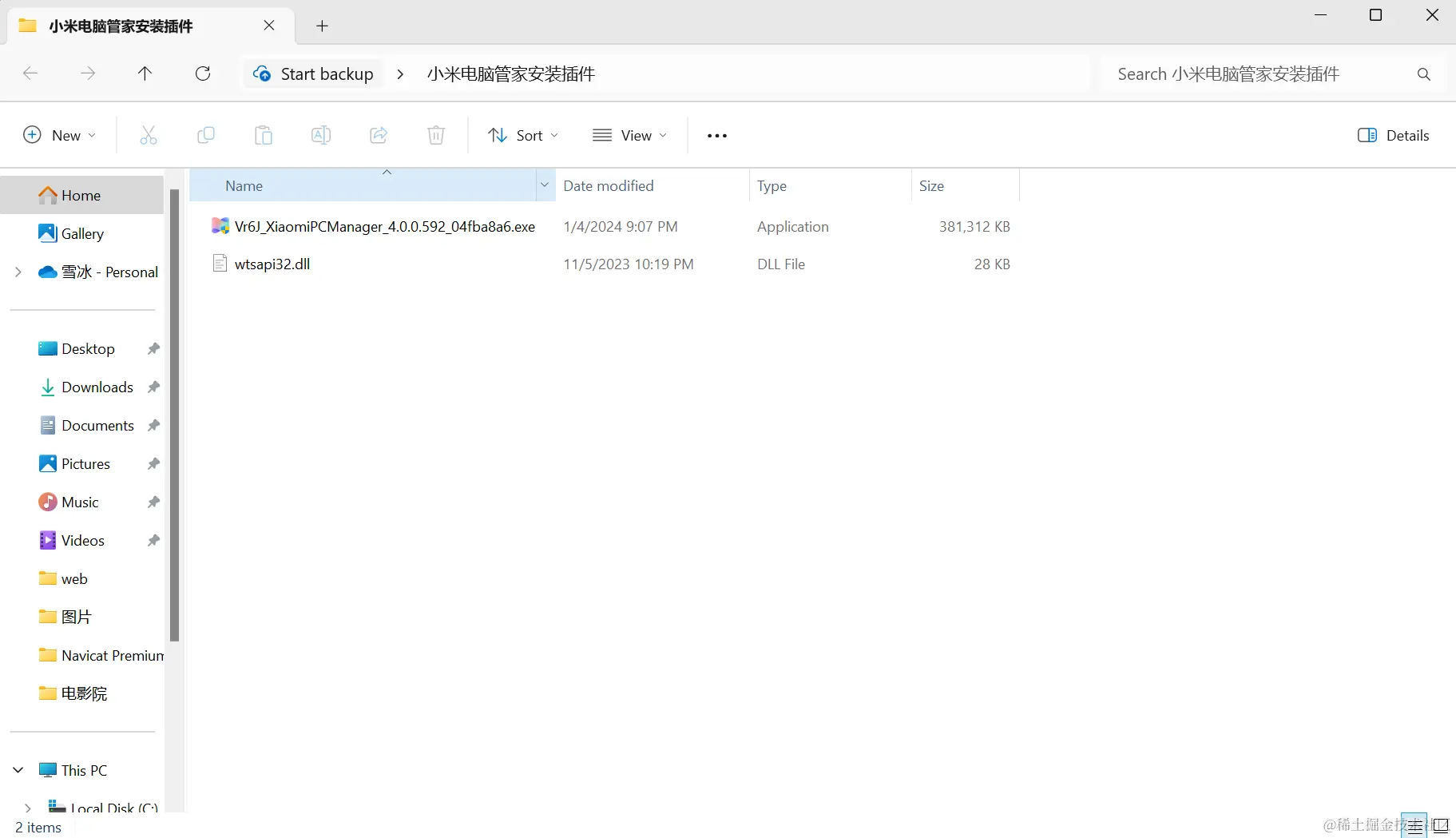Viewport: 1456px width, 838px height.
Task: Go back with the left arrow
Action: click(30, 73)
